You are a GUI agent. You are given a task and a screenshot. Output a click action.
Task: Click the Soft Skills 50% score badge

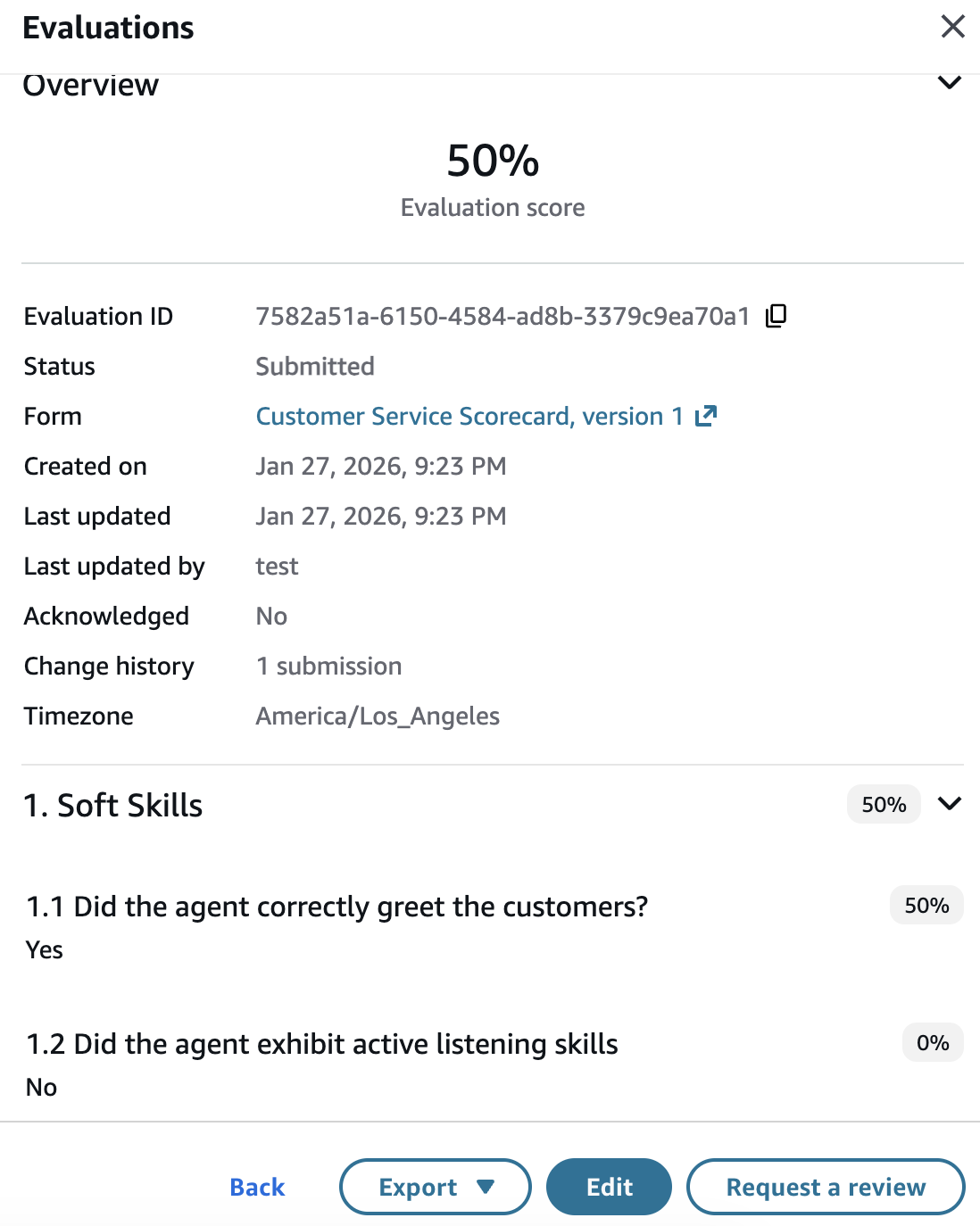pyautogui.click(x=884, y=805)
